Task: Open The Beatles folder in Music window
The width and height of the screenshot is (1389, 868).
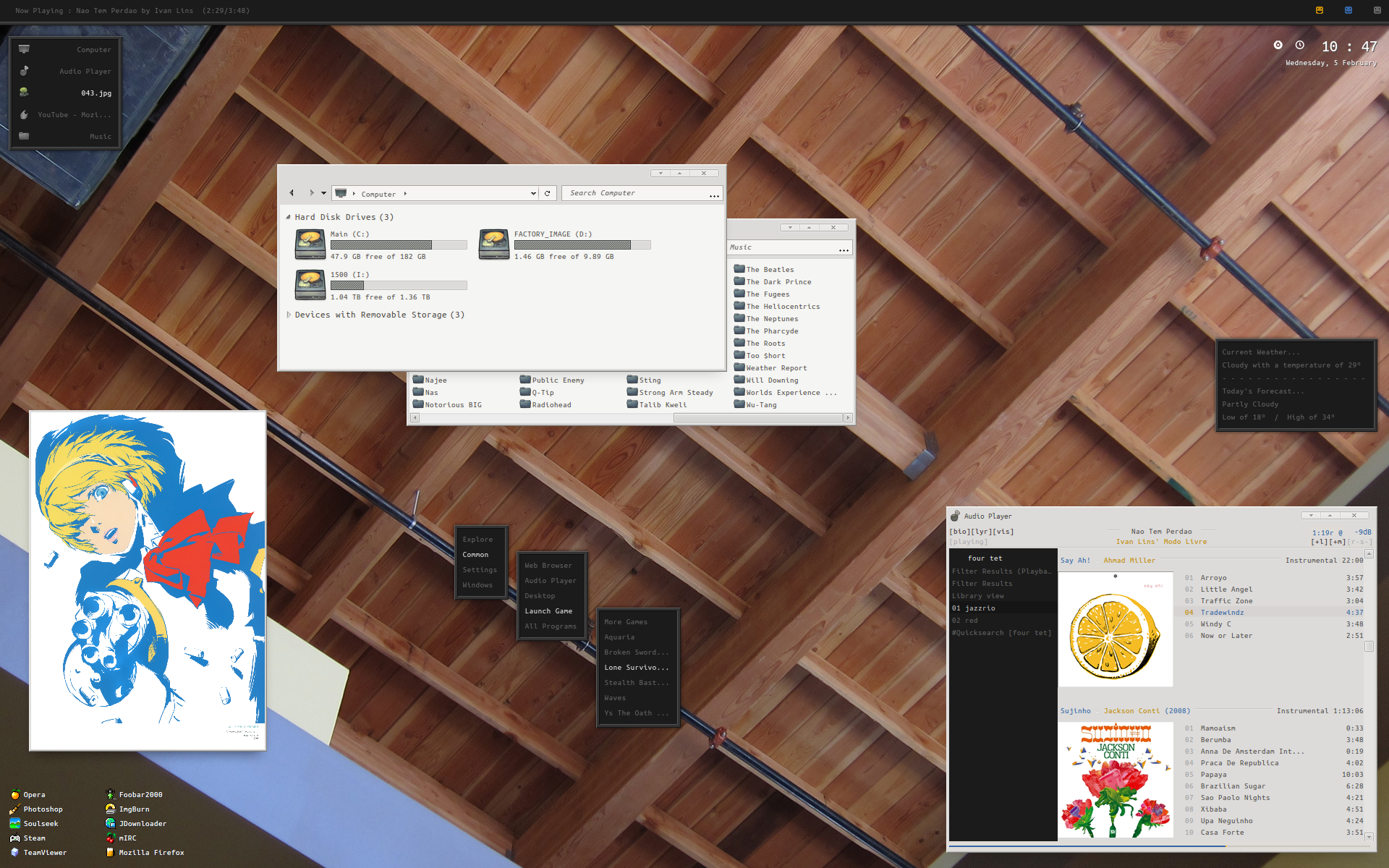Action: point(764,269)
